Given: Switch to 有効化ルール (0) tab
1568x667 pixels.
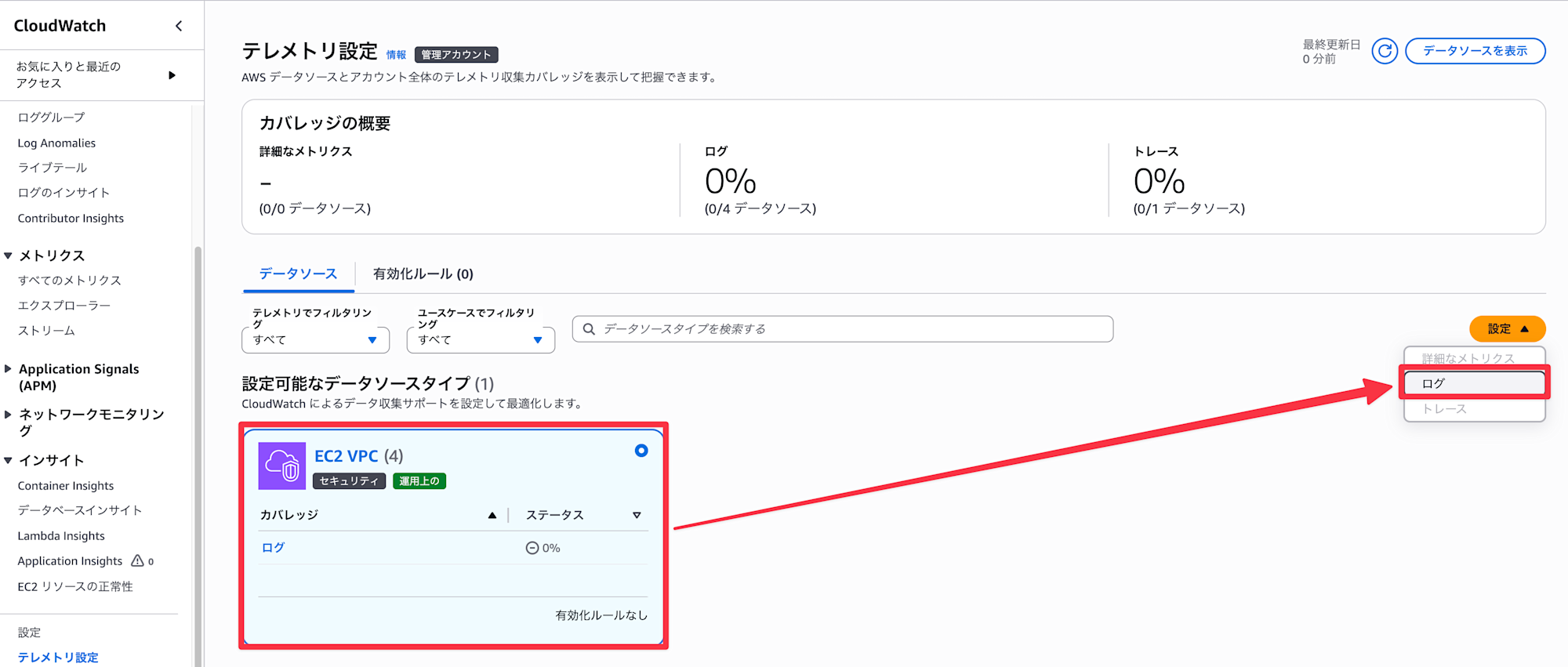Looking at the screenshot, I should [423, 274].
